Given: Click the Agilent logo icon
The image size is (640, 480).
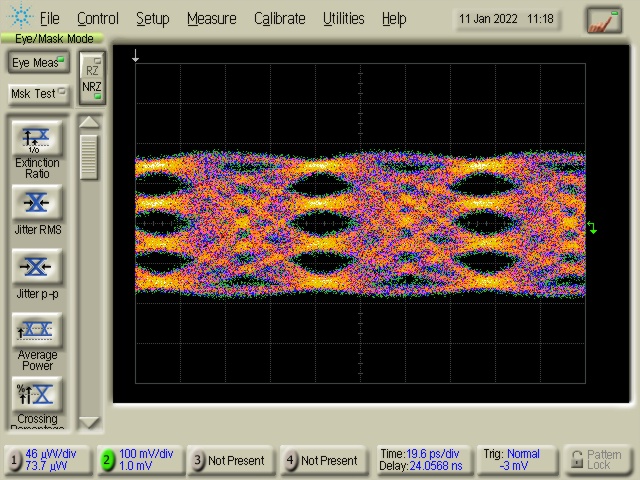Looking at the screenshot, I should [19, 18].
